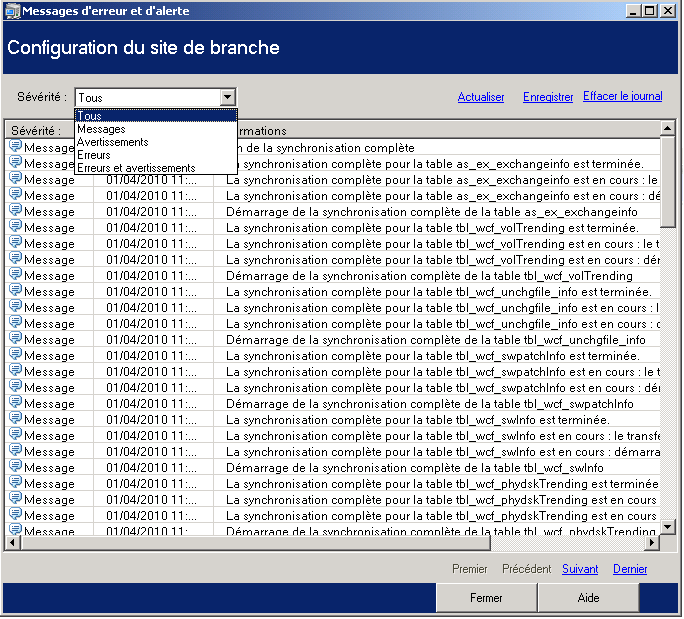Click maximize button of the window
This screenshot has width=684, height=619.
[650, 10]
